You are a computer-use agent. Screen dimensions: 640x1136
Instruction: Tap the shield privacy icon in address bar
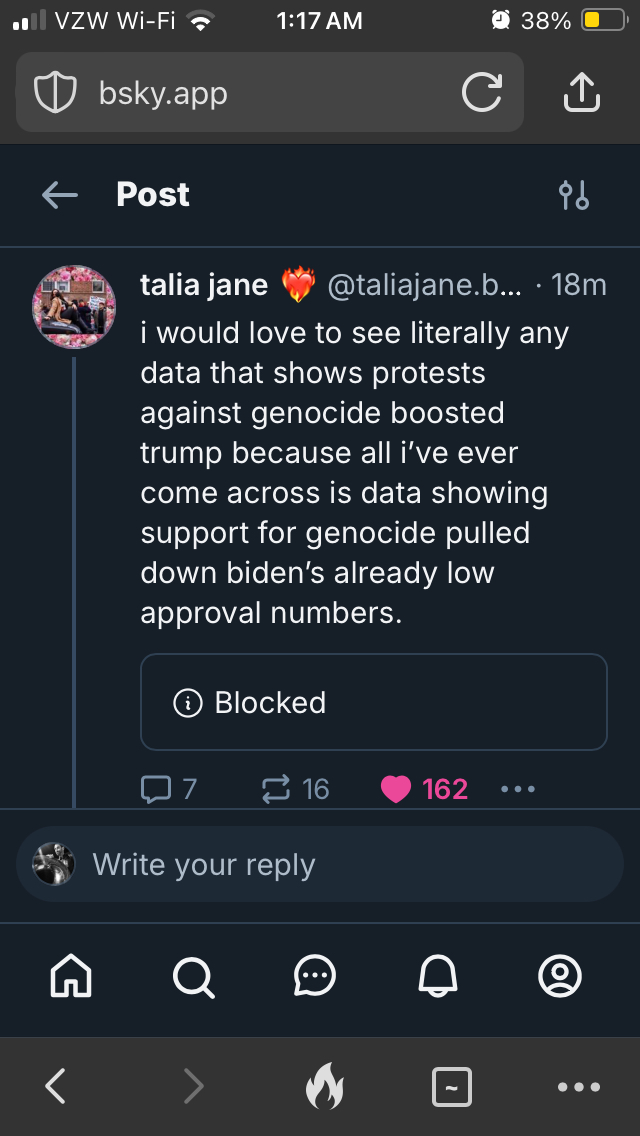coord(56,93)
